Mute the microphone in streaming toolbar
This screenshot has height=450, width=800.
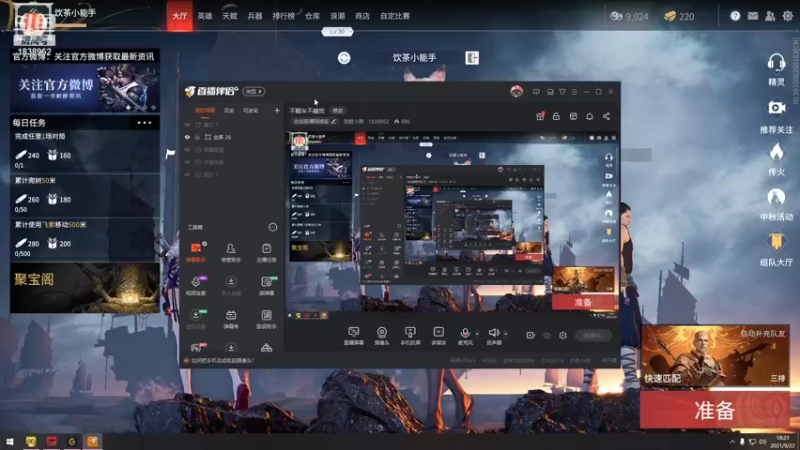(x=465, y=336)
